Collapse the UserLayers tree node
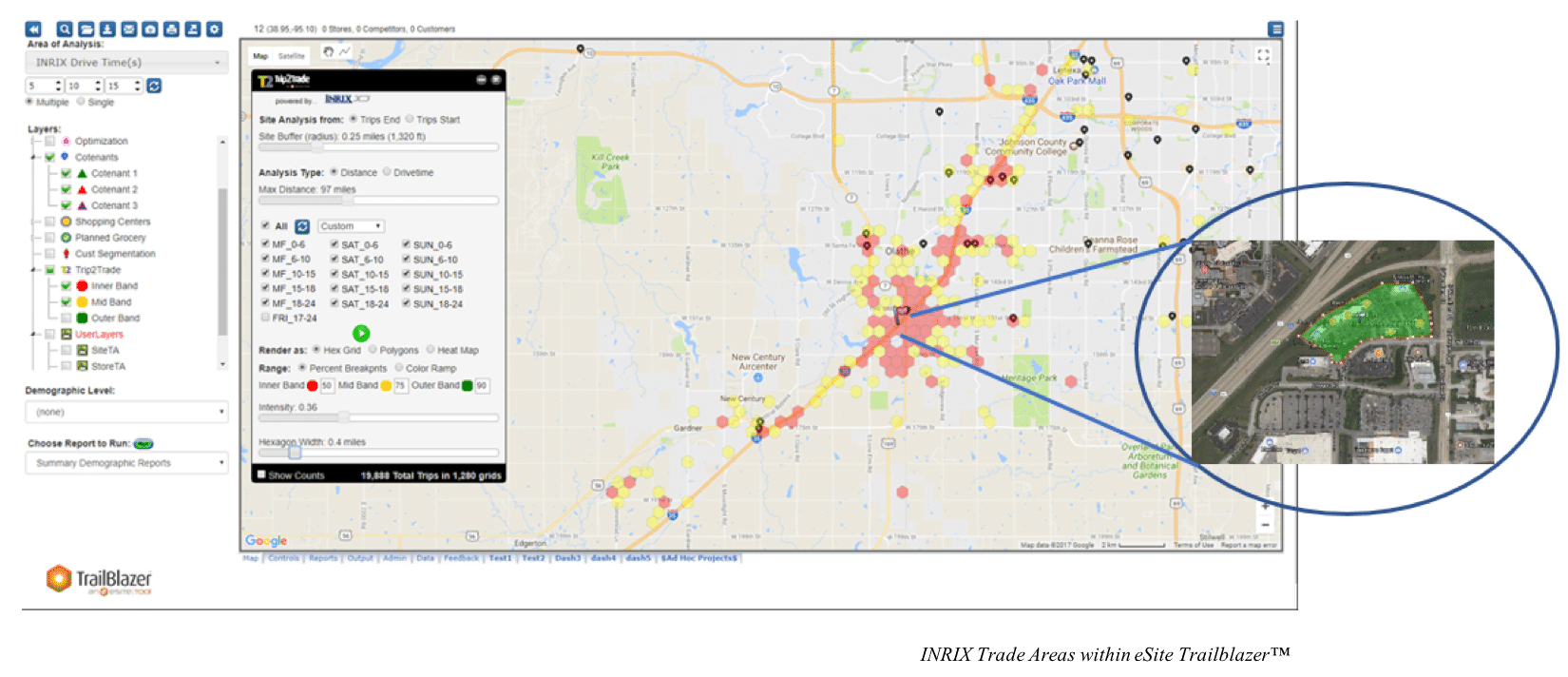1568x677 pixels. [35, 335]
